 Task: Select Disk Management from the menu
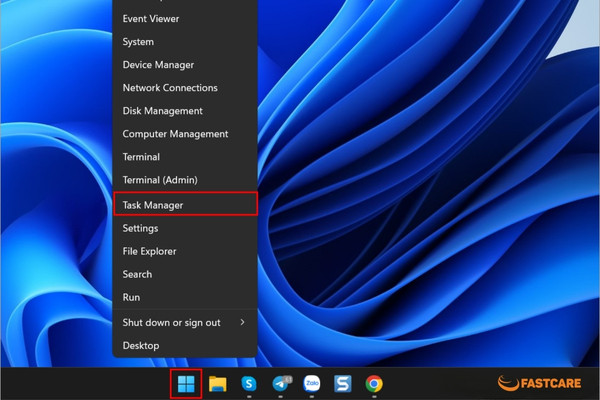point(185,111)
